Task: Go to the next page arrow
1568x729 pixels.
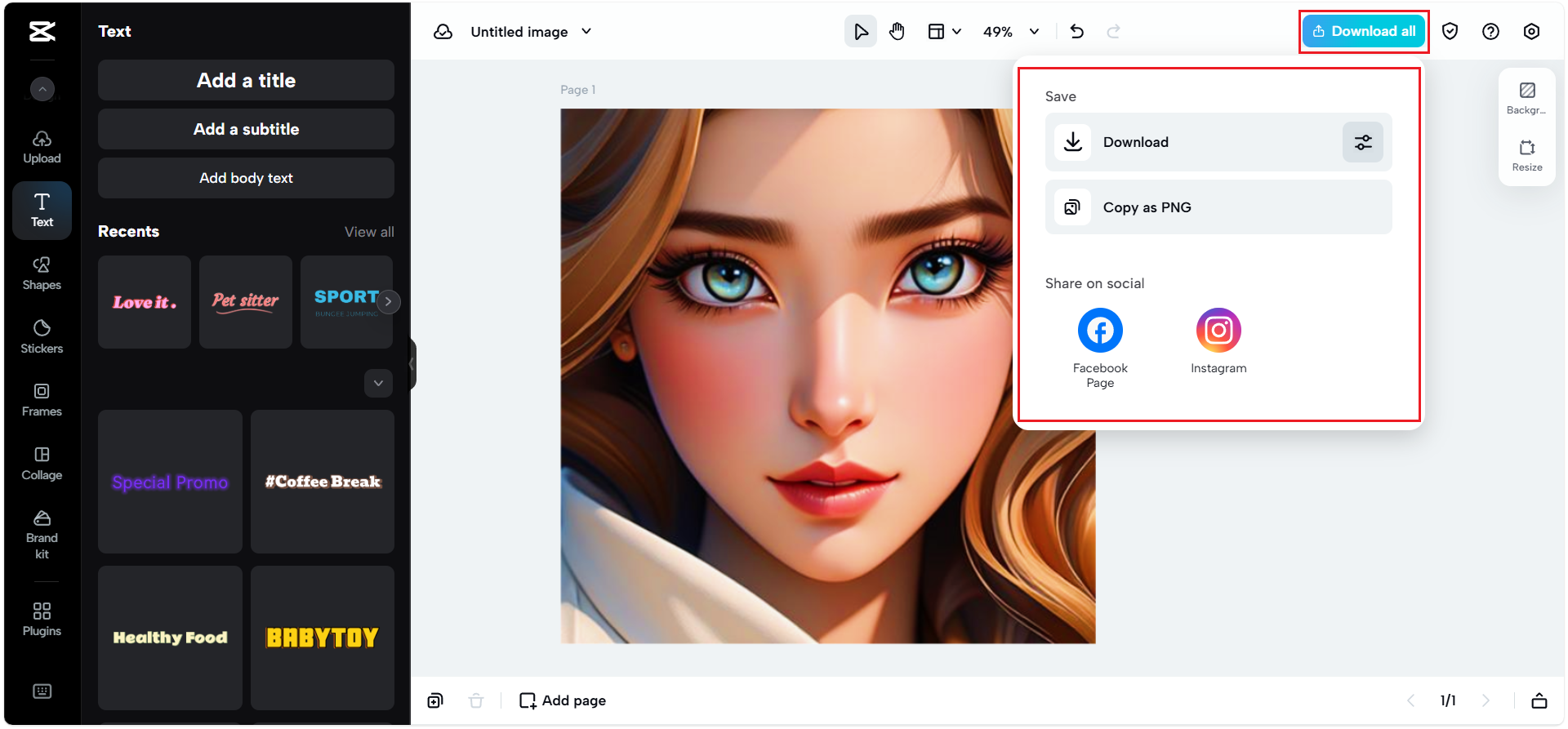Action: pos(1486,700)
